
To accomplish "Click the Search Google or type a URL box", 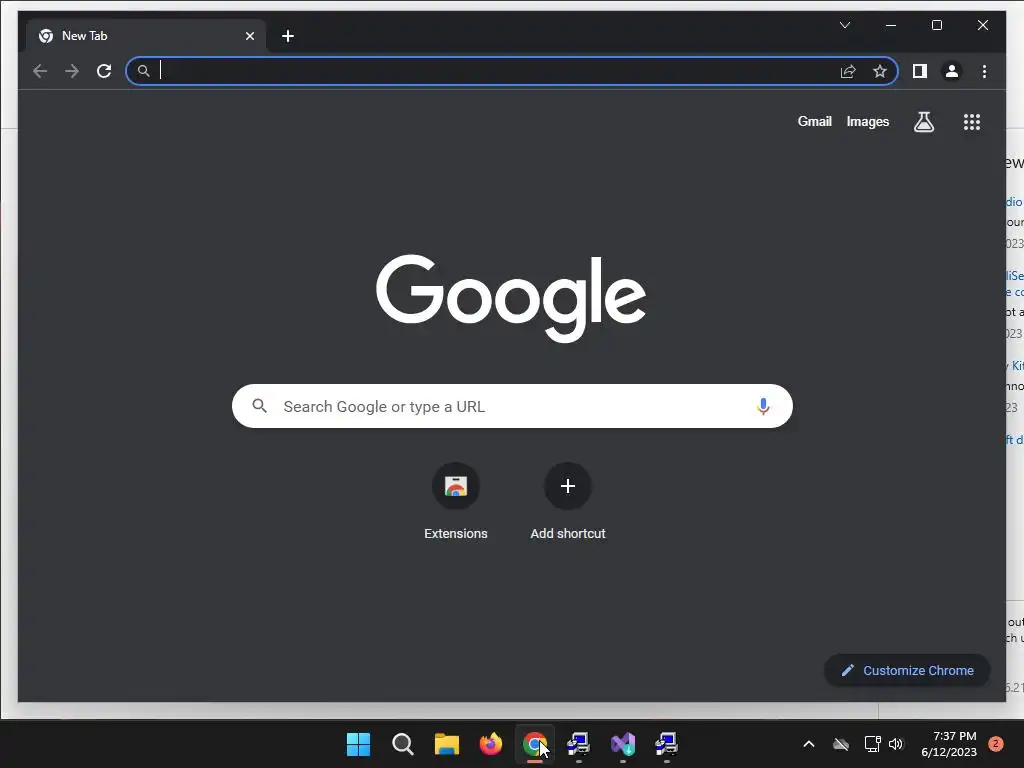I will point(512,406).
